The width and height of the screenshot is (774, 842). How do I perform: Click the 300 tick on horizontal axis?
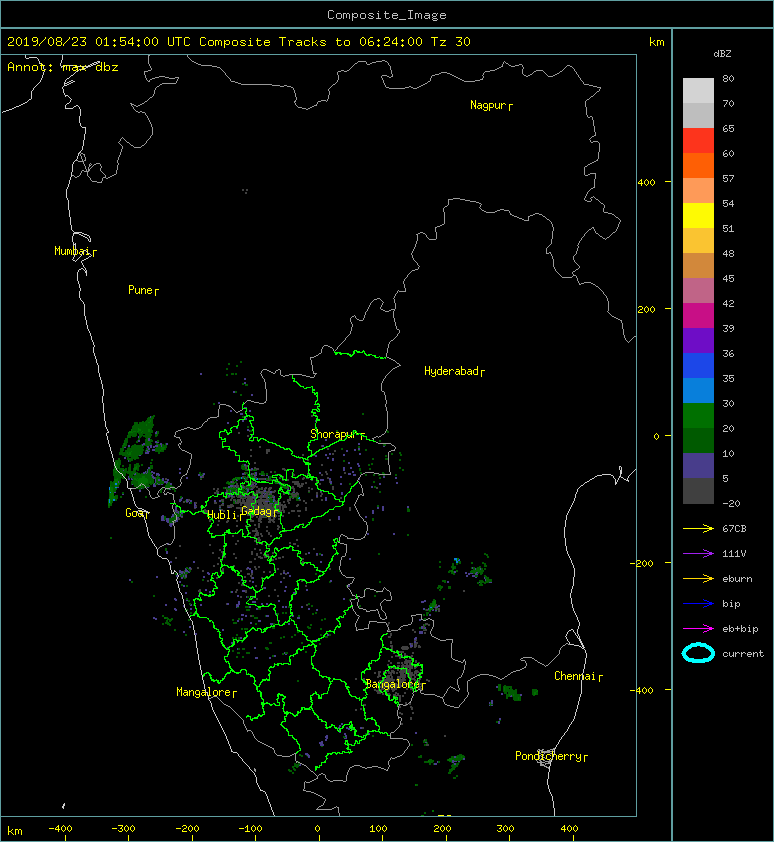coord(505,829)
